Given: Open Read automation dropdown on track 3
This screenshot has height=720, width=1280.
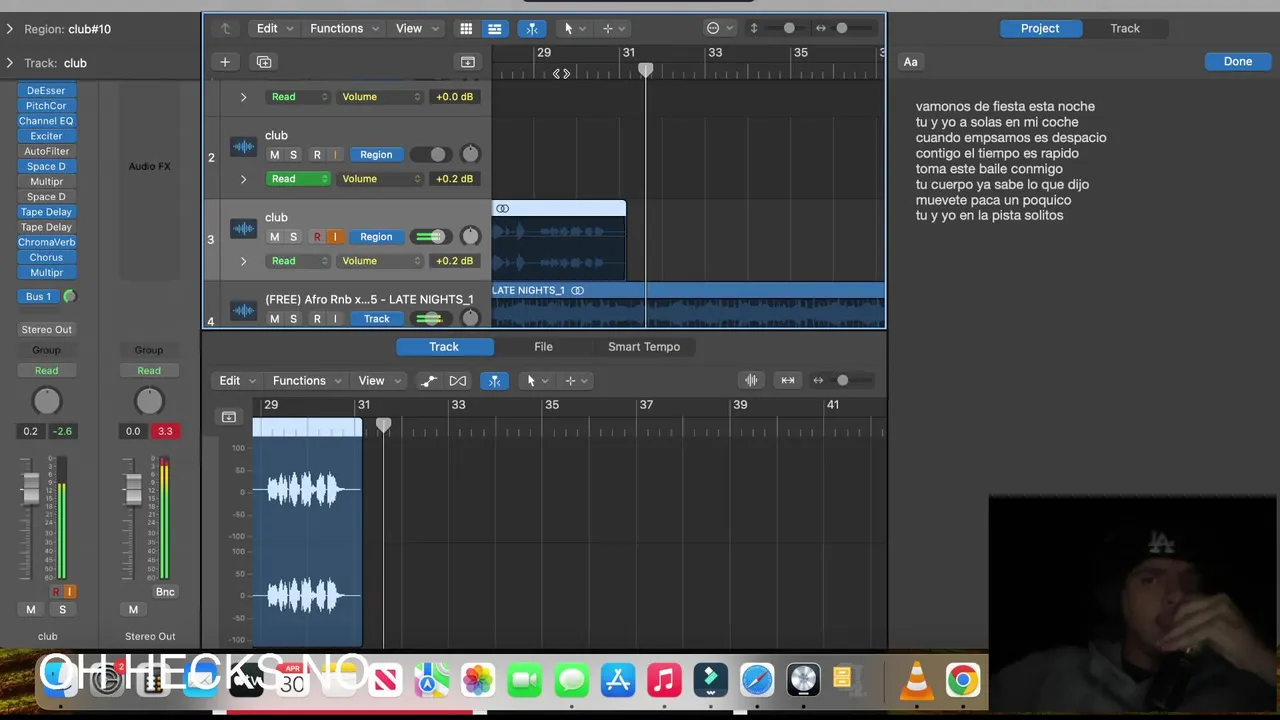Looking at the screenshot, I should click(298, 261).
